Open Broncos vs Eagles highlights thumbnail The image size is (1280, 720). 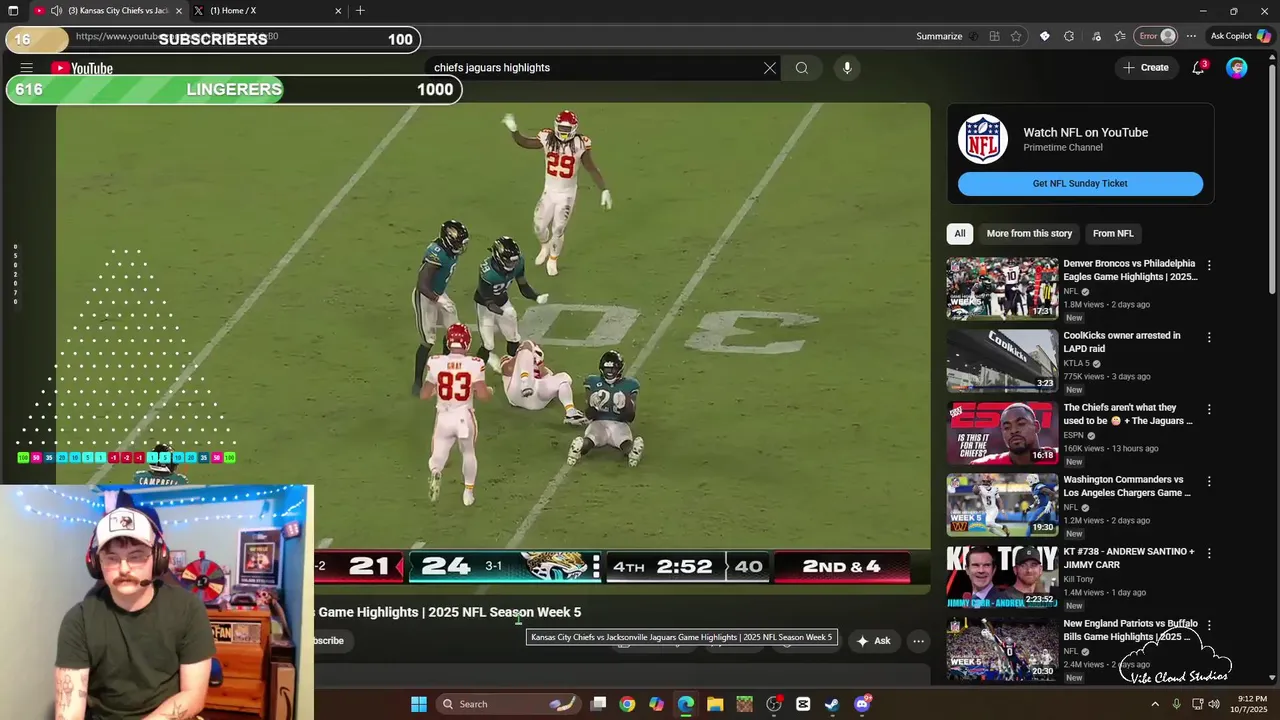point(1002,289)
